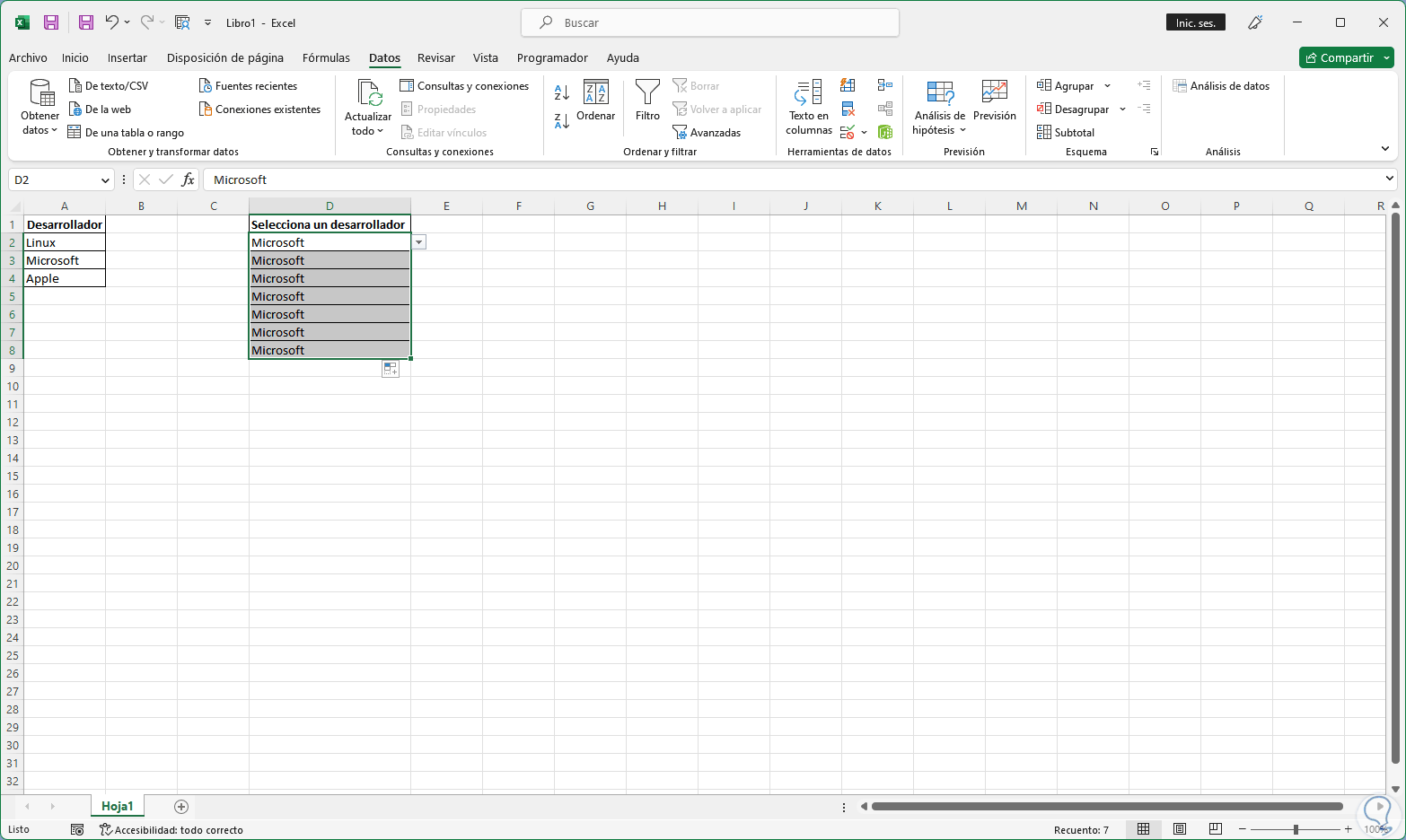Switch to the Insertar tab
This screenshot has height=840, width=1406.
pos(127,57)
